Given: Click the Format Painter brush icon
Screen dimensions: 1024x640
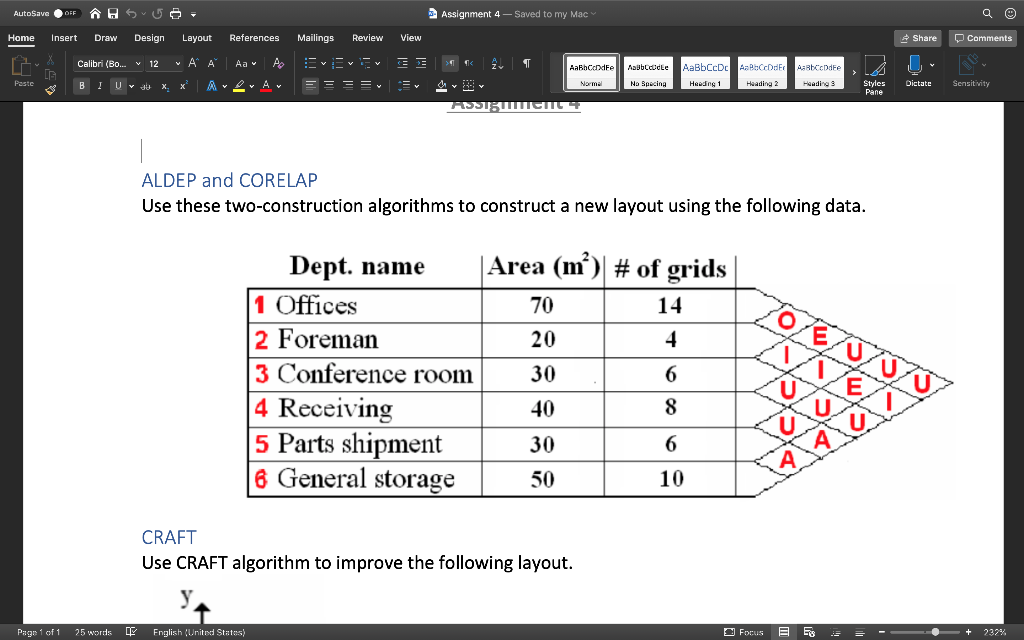Looking at the screenshot, I should pyautogui.click(x=50, y=89).
